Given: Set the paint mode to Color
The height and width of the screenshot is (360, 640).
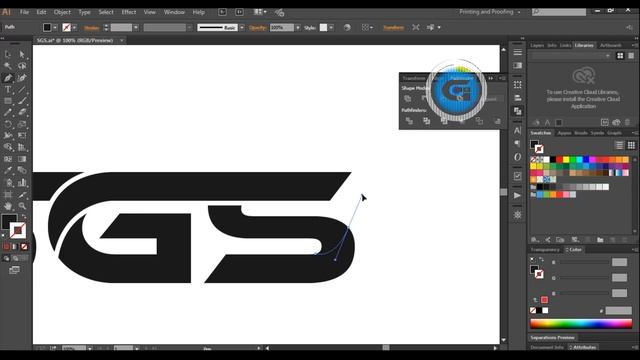Looking at the screenshot, I should (x=6, y=247).
